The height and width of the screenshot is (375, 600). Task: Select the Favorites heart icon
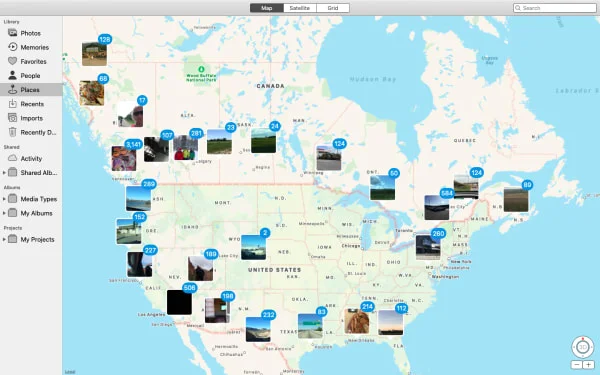coord(13,61)
